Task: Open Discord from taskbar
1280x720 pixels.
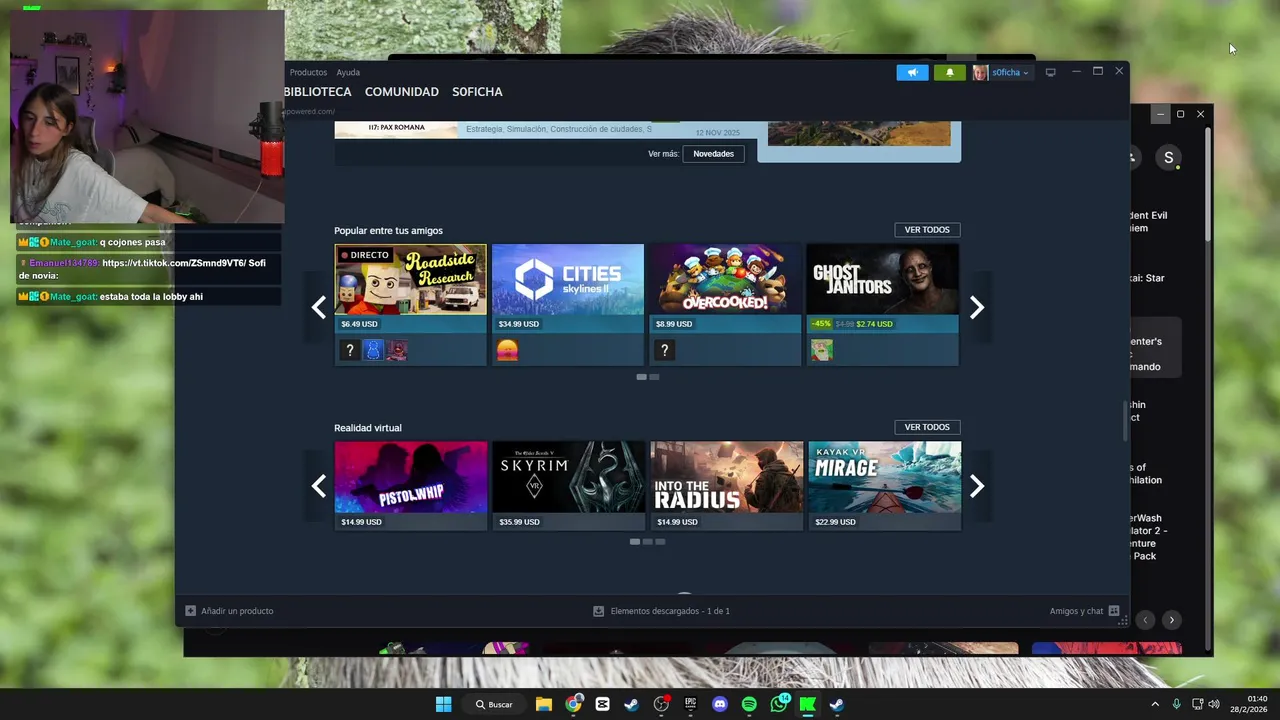Action: [720, 704]
